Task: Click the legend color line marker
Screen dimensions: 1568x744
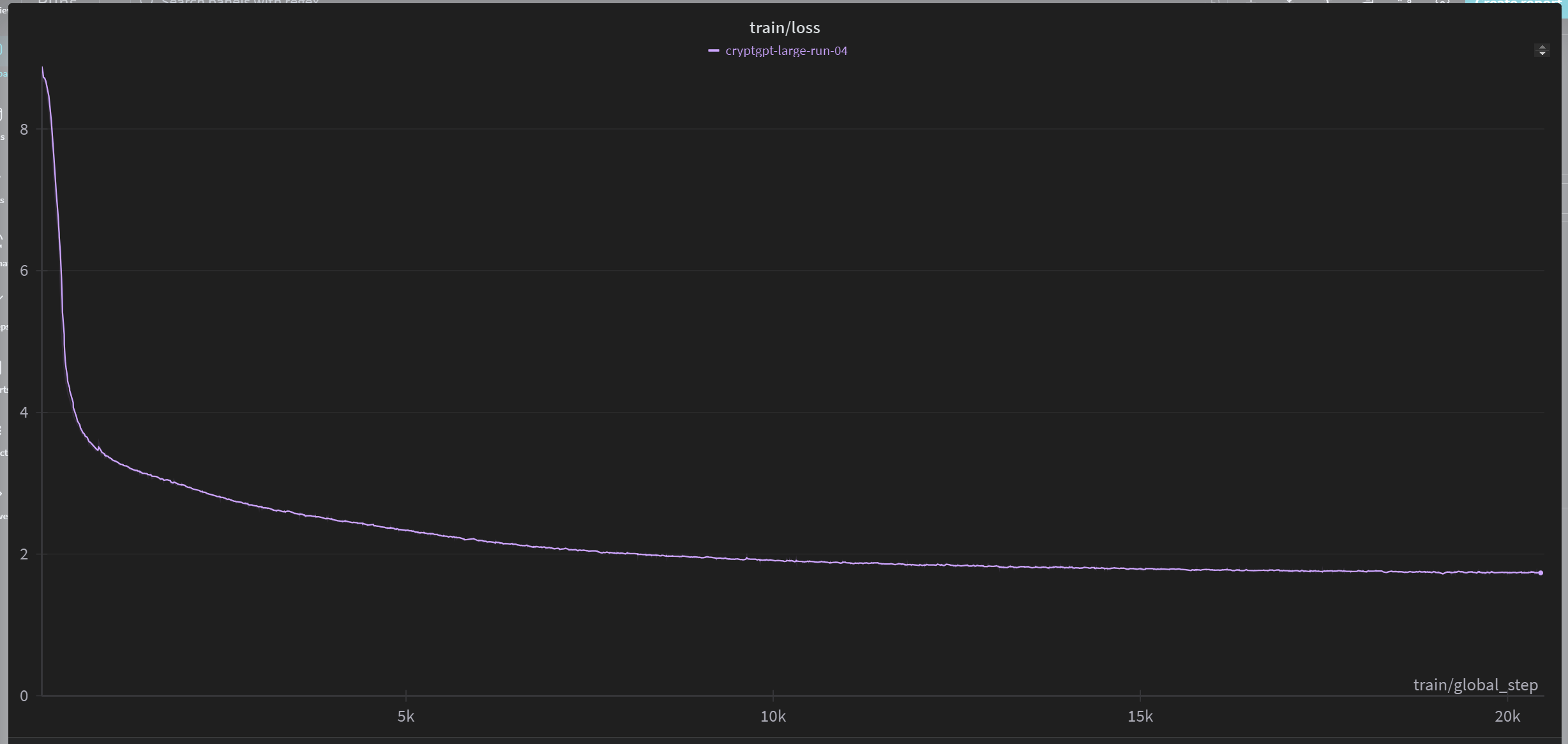Action: [715, 50]
